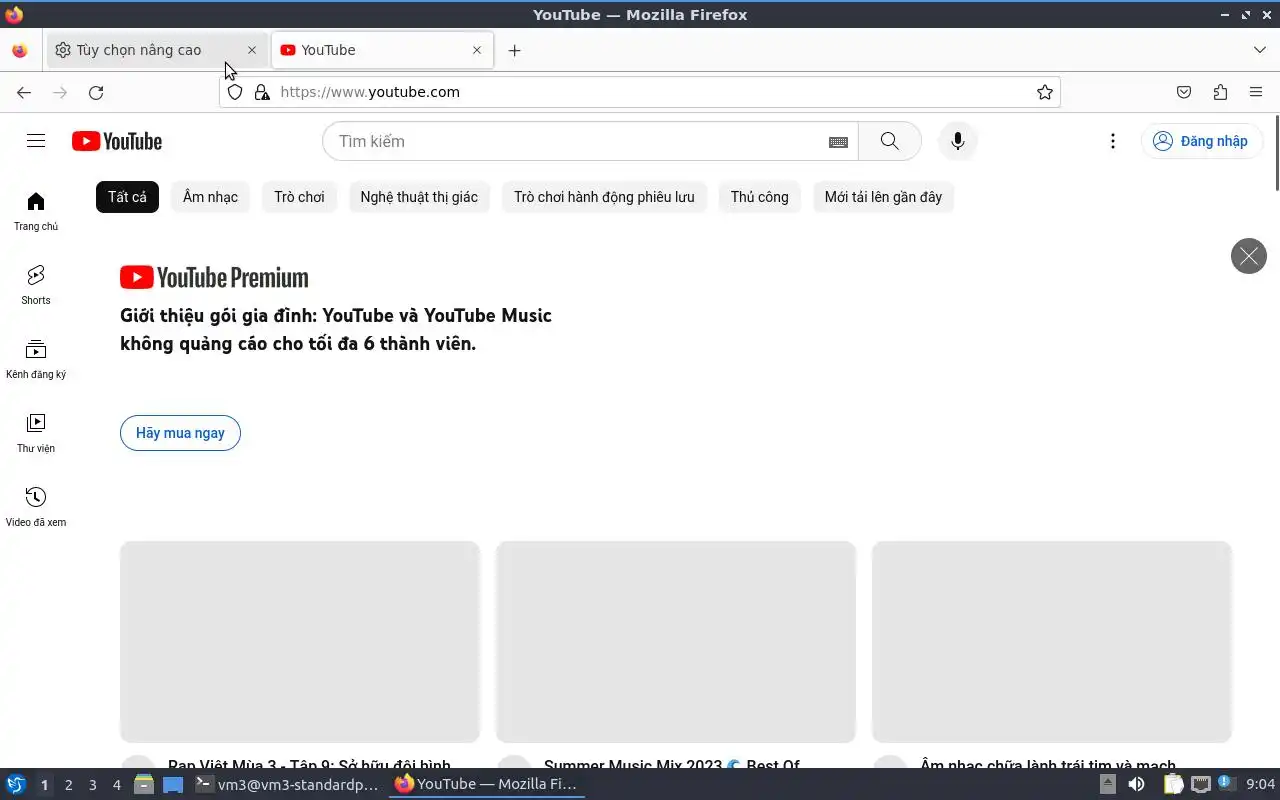Open Firefox View pinned icon
1280x800 pixels.
click(20, 50)
